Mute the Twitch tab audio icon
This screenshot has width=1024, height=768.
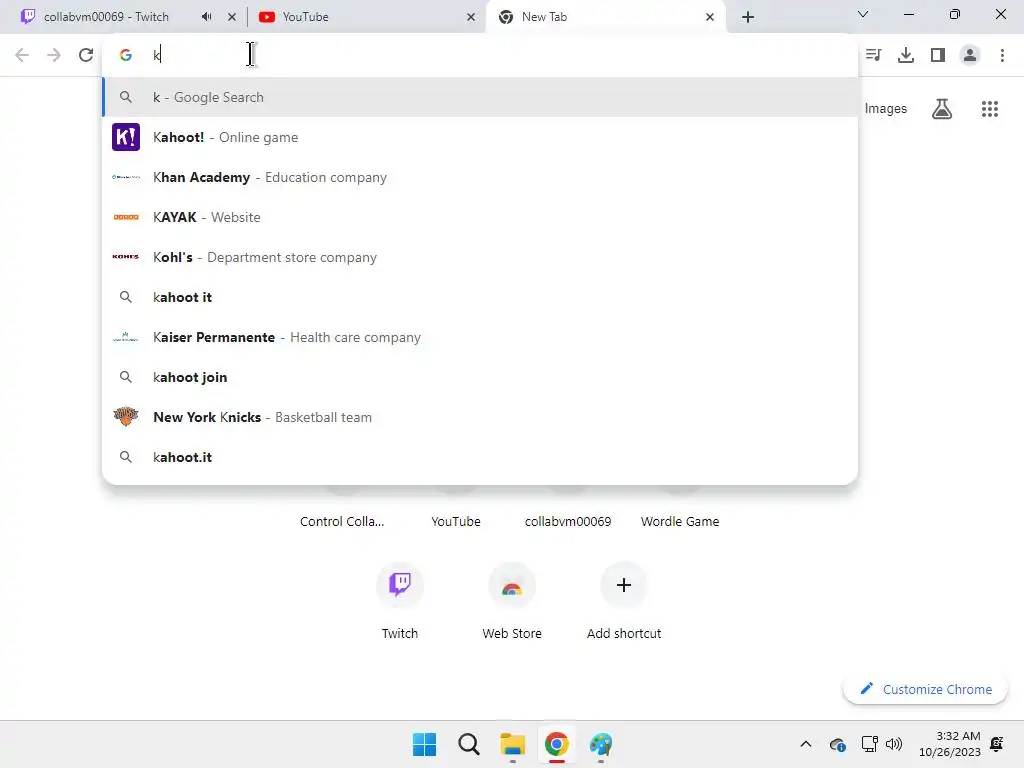(206, 17)
